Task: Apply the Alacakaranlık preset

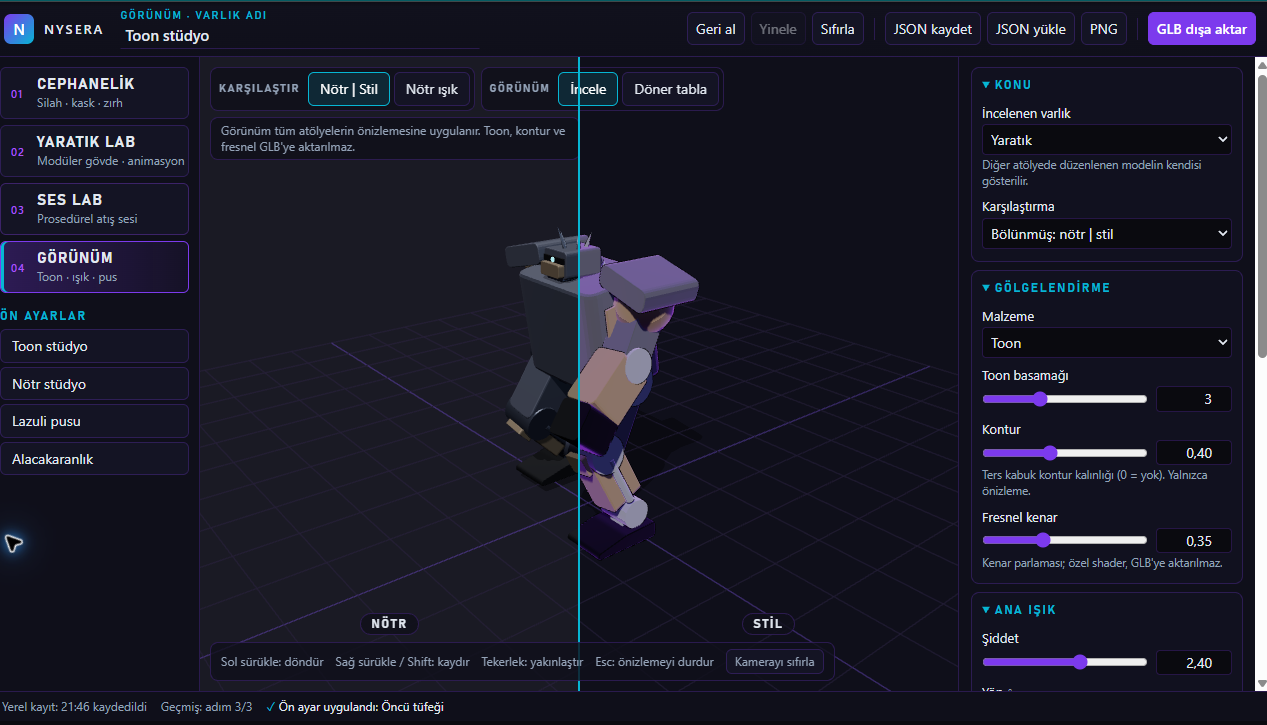Action: 95,459
